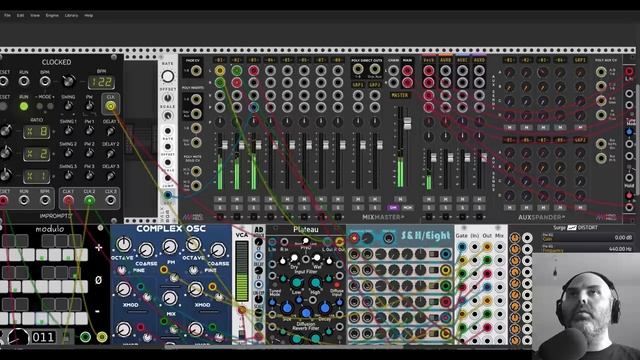Viewport: 640px width, 360px height.
Task: Click the VCA level meter
Action: click(242, 271)
